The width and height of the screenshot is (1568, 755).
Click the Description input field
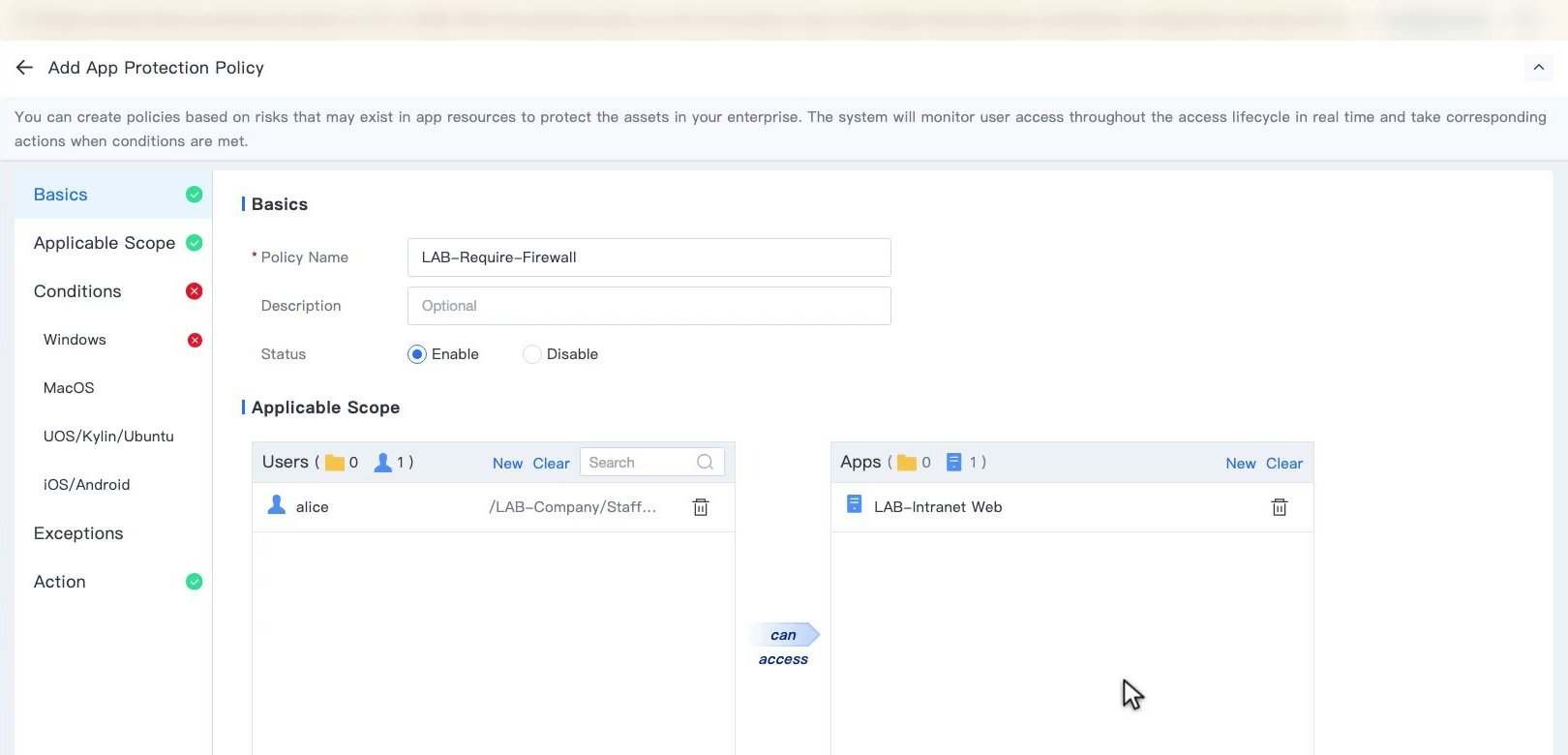[648, 306]
